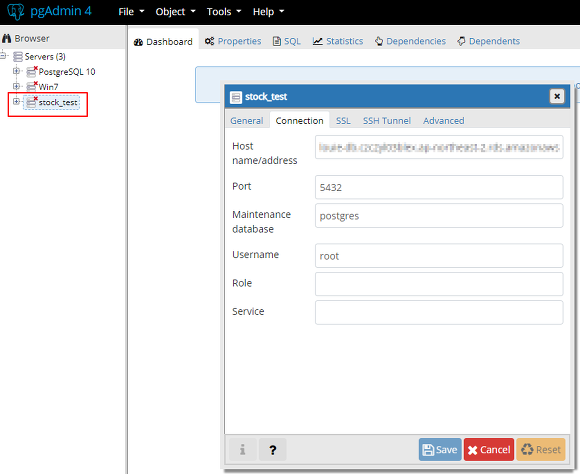
Task: Click the pgAdmin 4 title text
Action: pyautogui.click(x=61, y=11)
